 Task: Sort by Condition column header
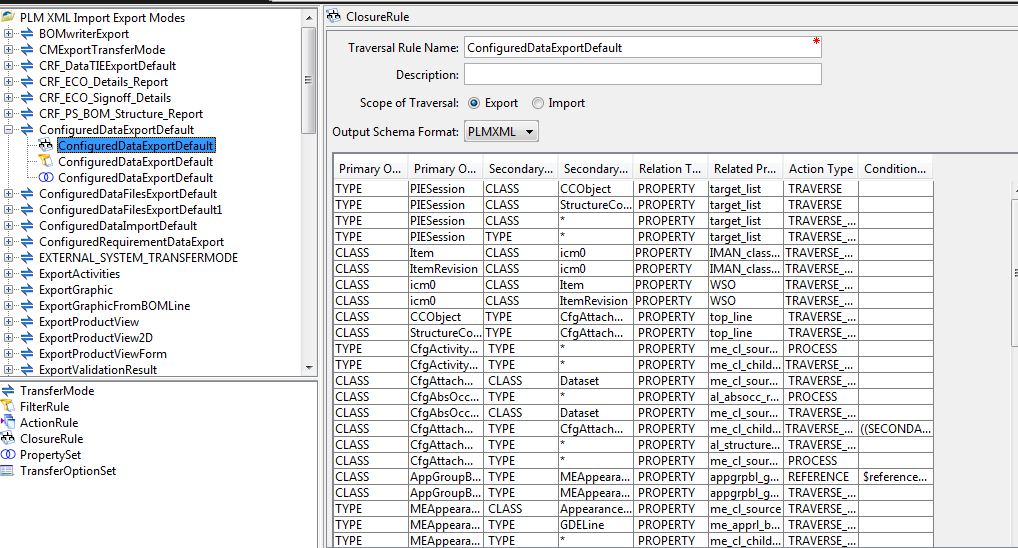895,169
